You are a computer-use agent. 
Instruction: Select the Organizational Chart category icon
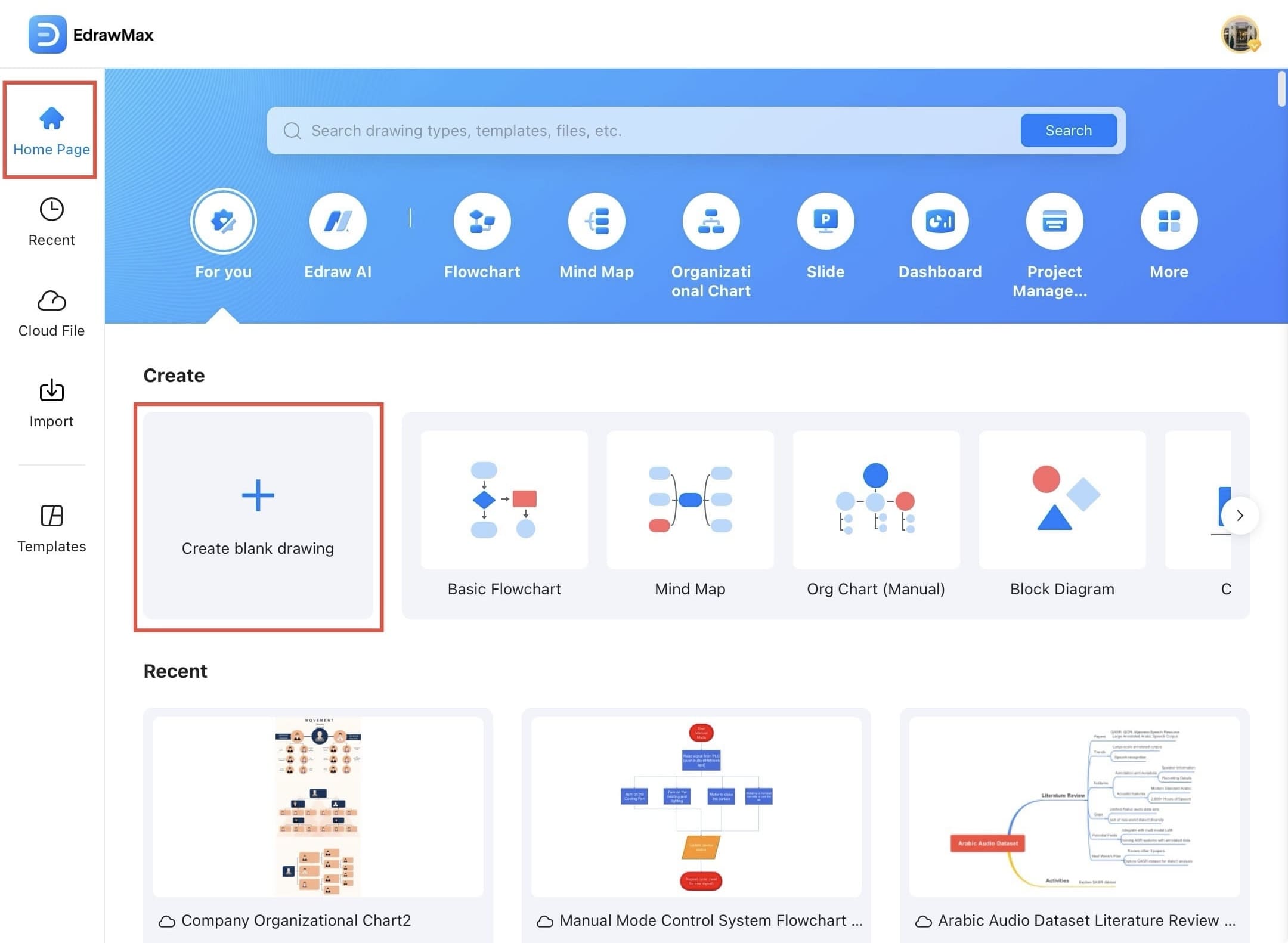[711, 222]
